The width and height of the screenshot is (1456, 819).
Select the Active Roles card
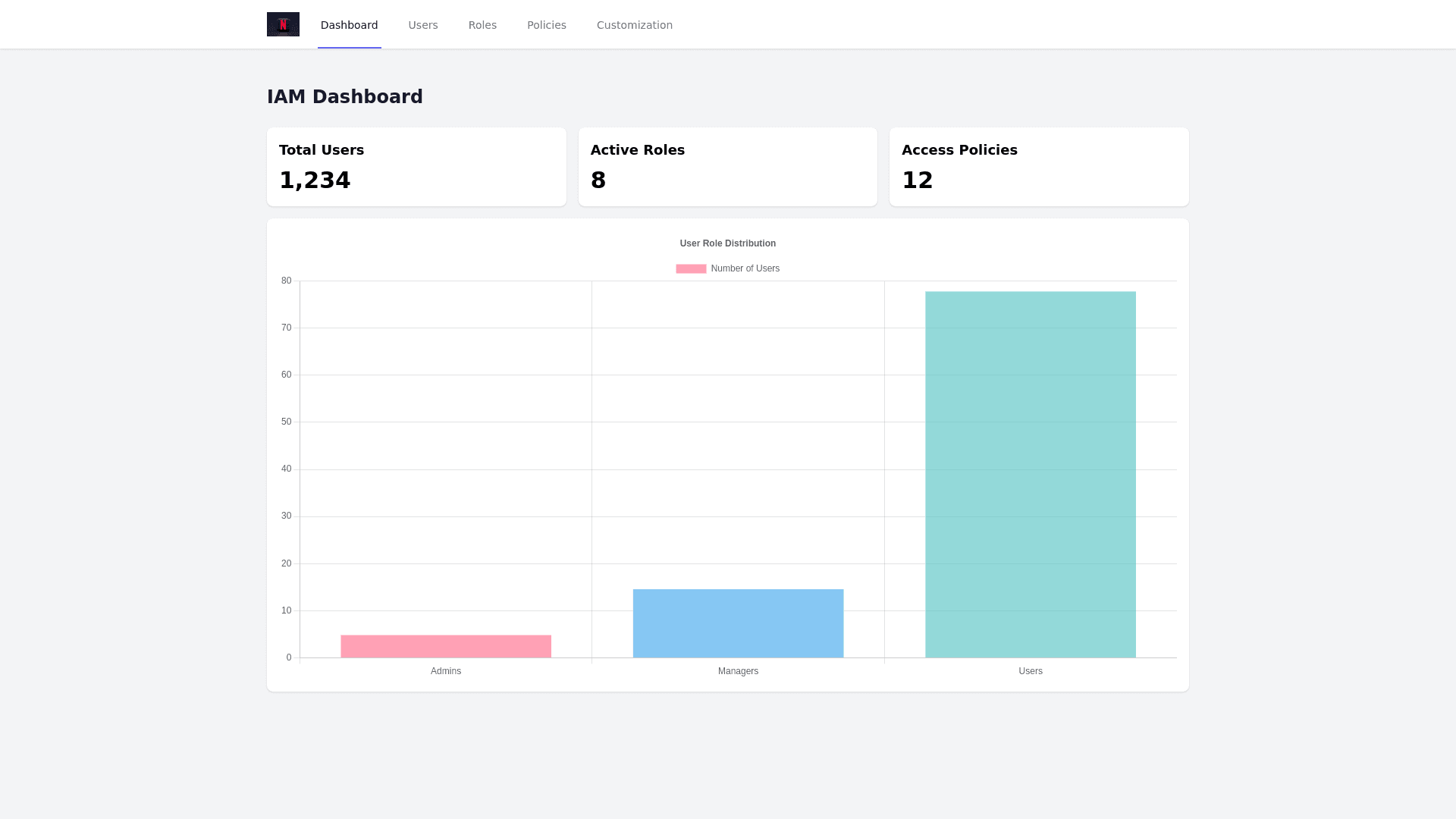coord(727,167)
